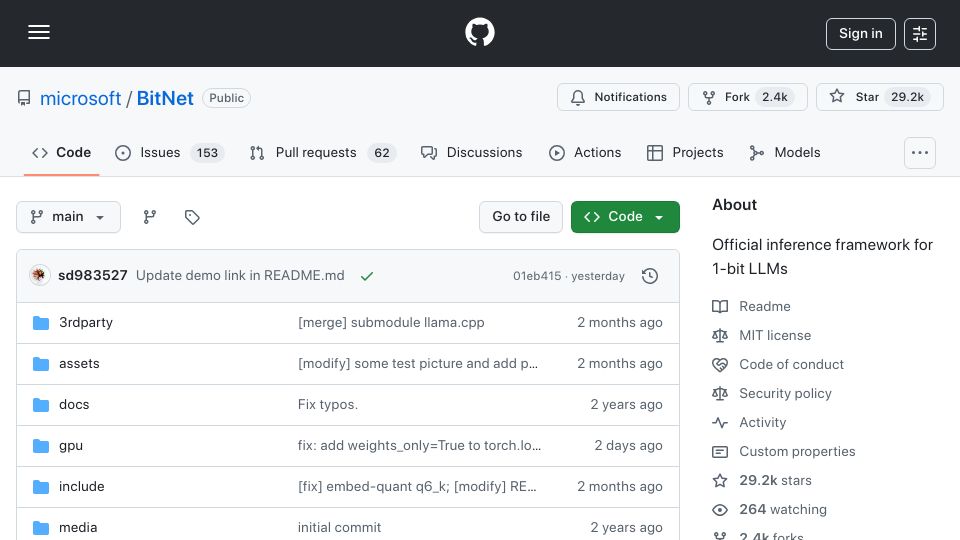Expand the green Code dropdown
The image size is (960, 540).
(625, 217)
